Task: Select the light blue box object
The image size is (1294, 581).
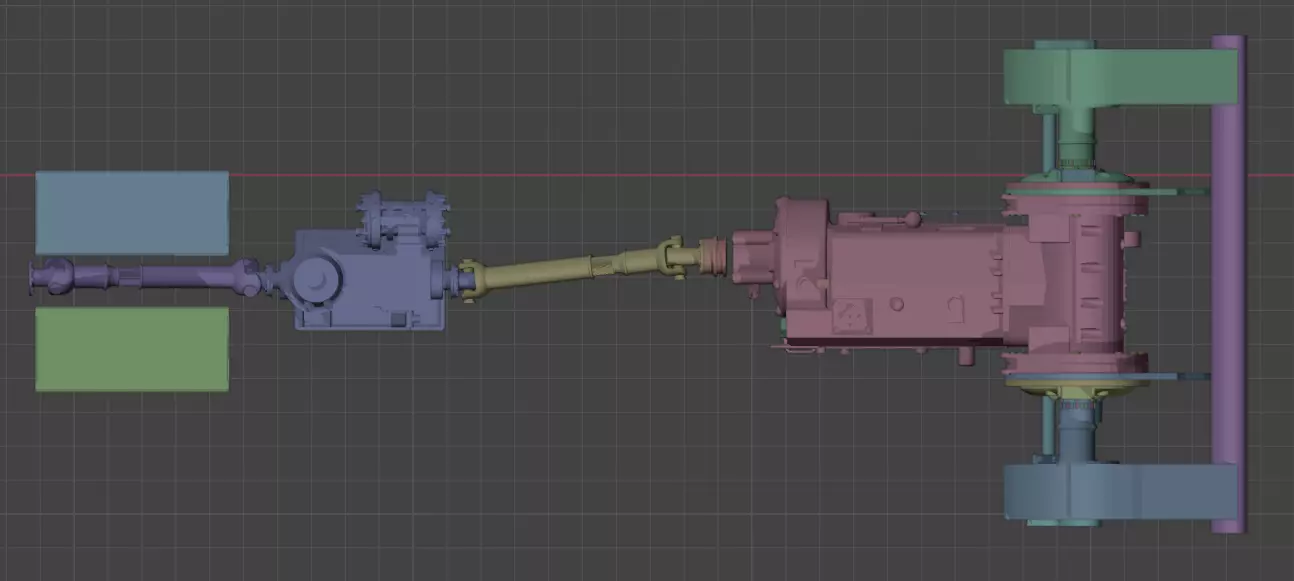Action: point(132,213)
